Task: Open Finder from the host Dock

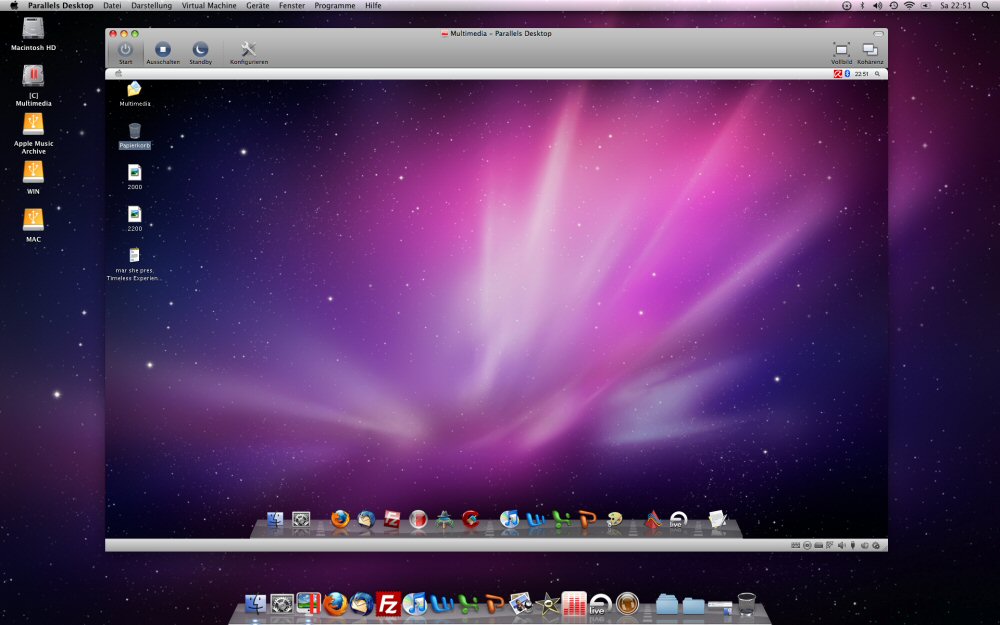Action: coord(256,604)
